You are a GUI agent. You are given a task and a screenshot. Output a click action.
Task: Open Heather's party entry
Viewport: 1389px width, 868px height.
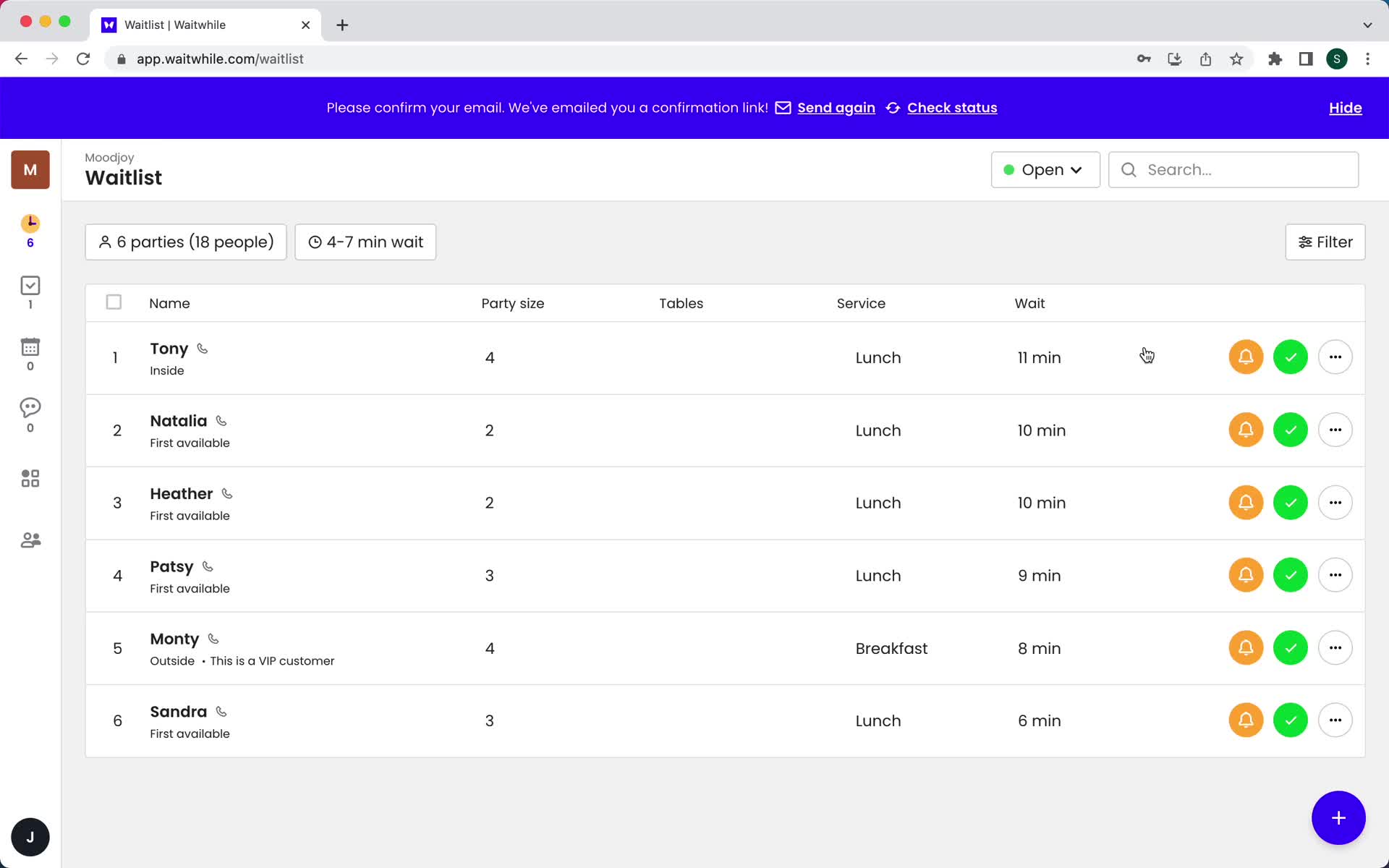point(725,503)
